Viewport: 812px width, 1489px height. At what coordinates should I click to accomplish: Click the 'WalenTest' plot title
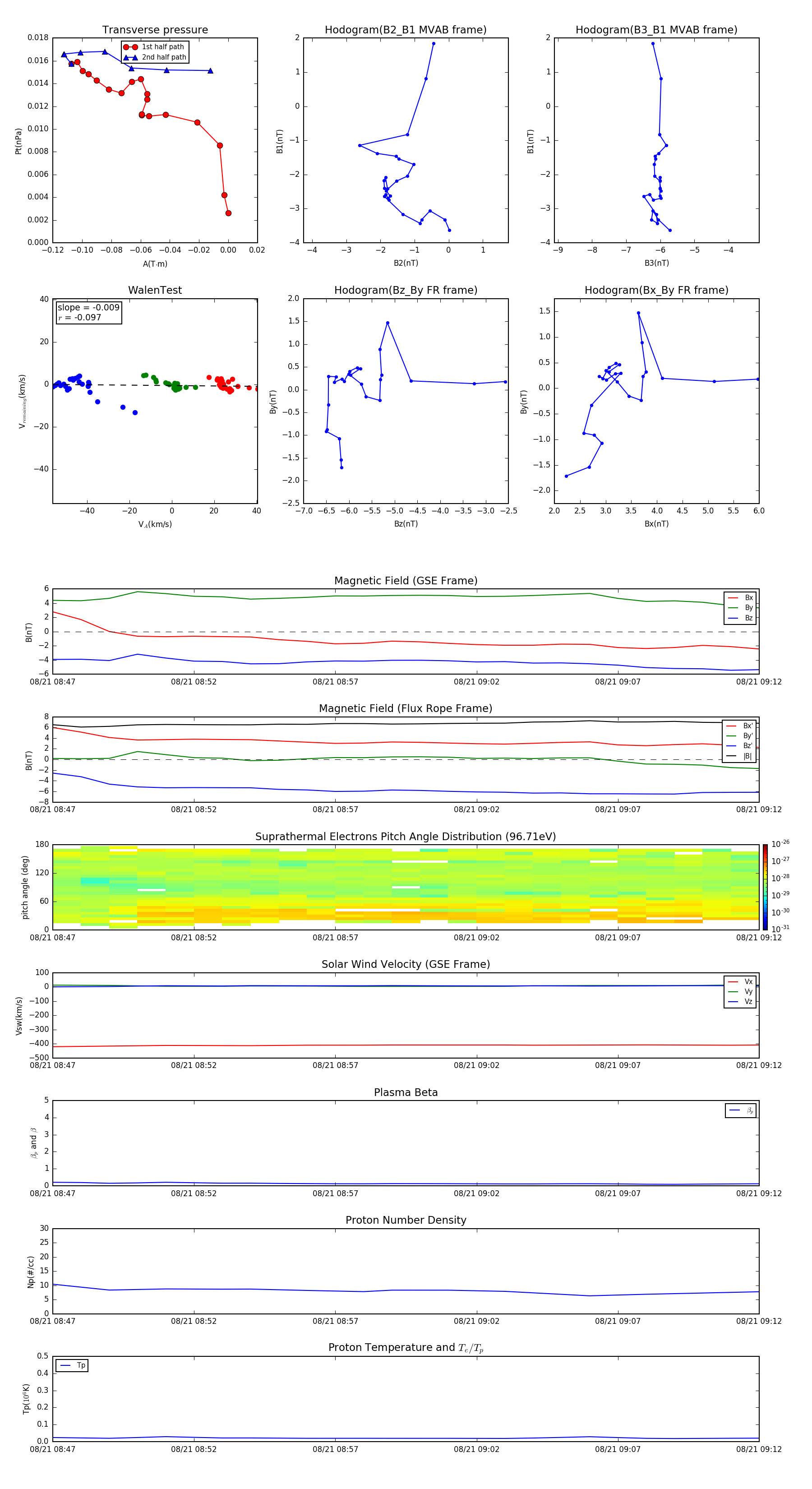tap(155, 290)
